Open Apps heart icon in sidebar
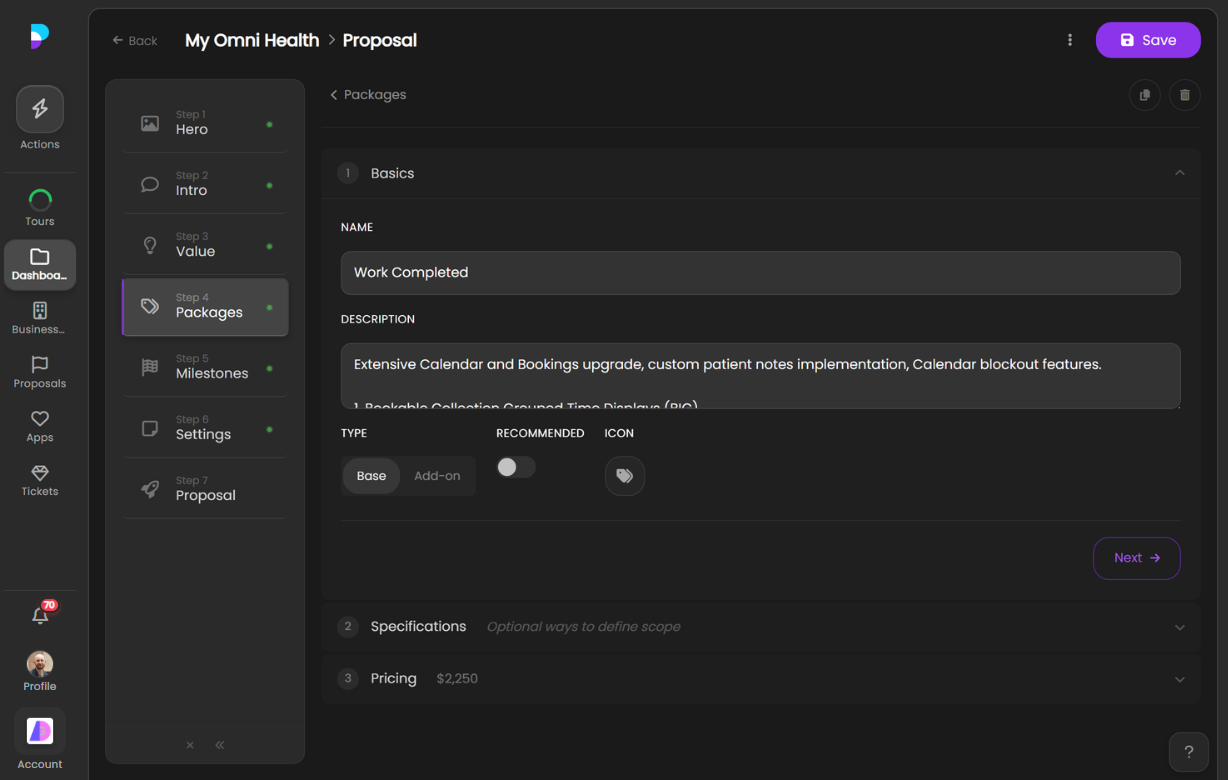Screen dimensions: 1228x780 pyautogui.click(x=40, y=426)
